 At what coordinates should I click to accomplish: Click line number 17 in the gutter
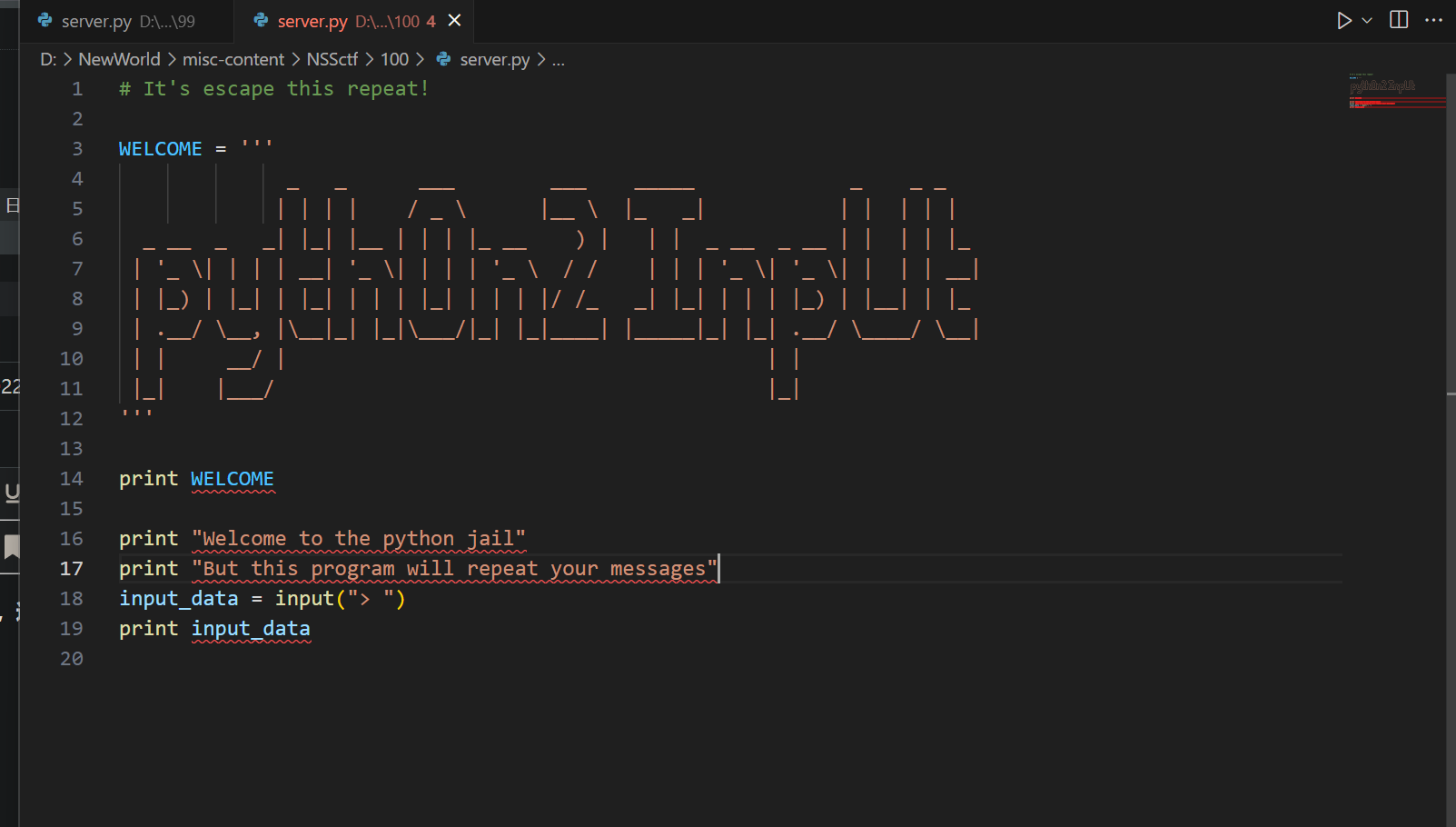tap(71, 568)
